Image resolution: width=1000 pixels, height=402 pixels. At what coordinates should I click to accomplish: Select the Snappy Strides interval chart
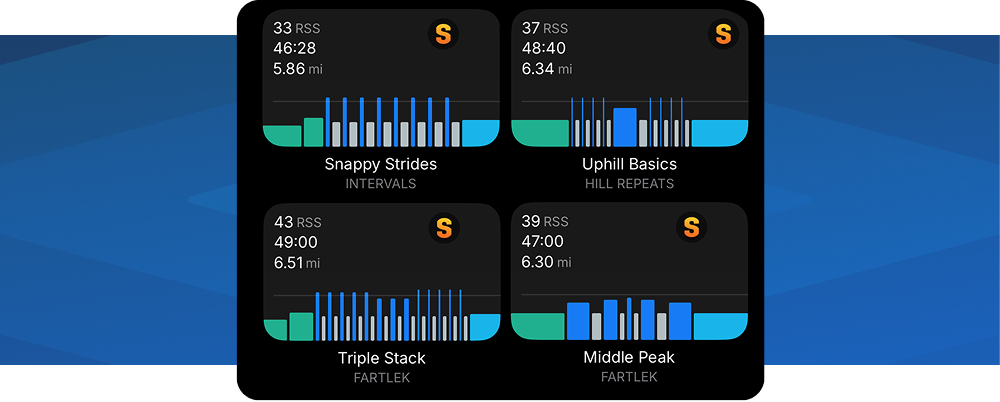click(x=381, y=121)
